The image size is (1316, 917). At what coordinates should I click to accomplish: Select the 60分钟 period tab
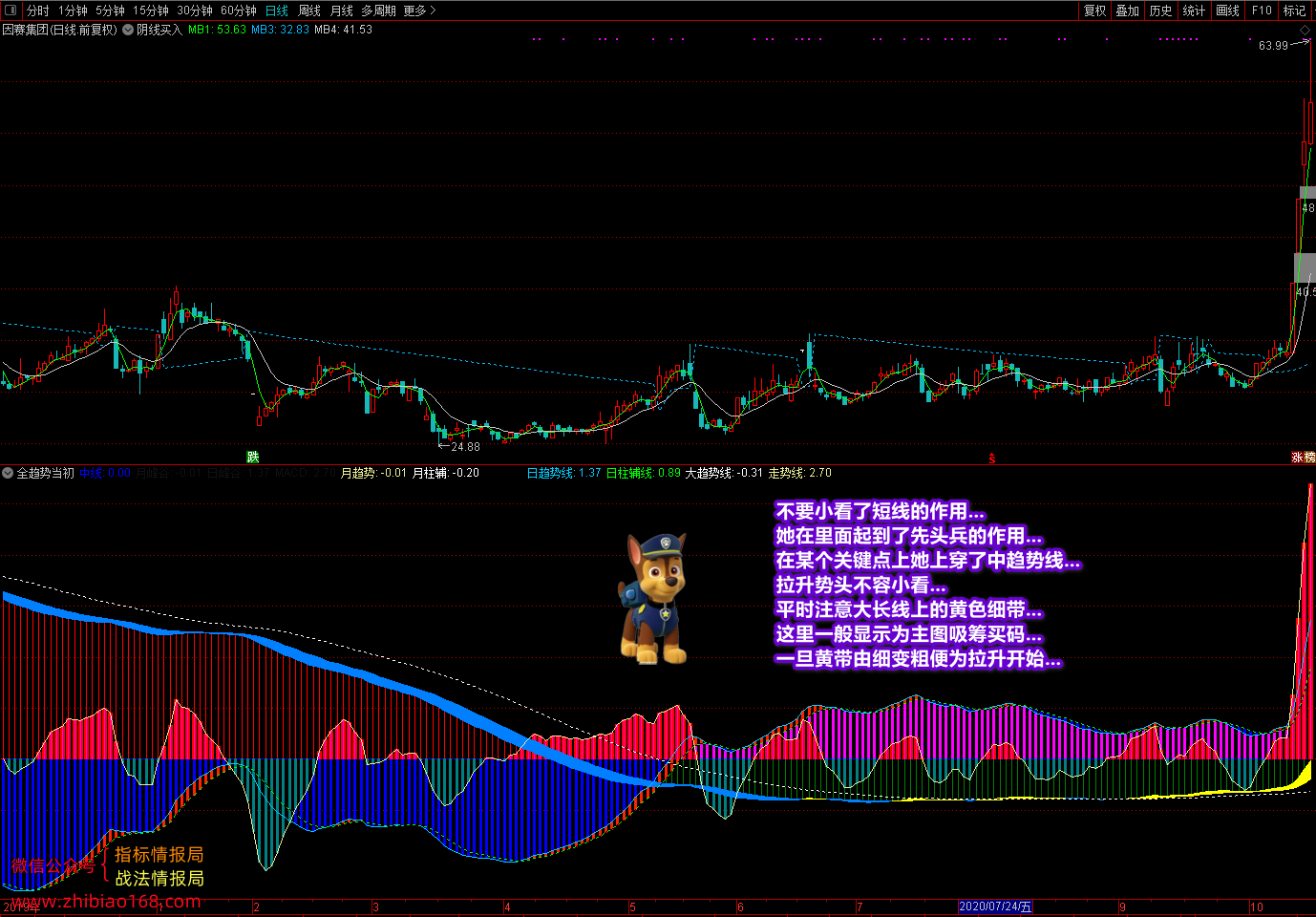point(238,11)
